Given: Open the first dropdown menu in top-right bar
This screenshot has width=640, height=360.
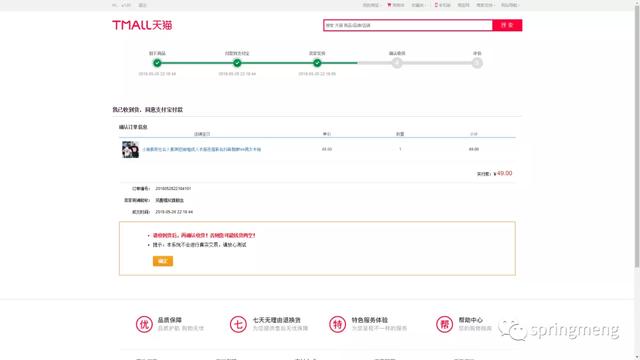Looking at the screenshot, I should click(x=371, y=5).
